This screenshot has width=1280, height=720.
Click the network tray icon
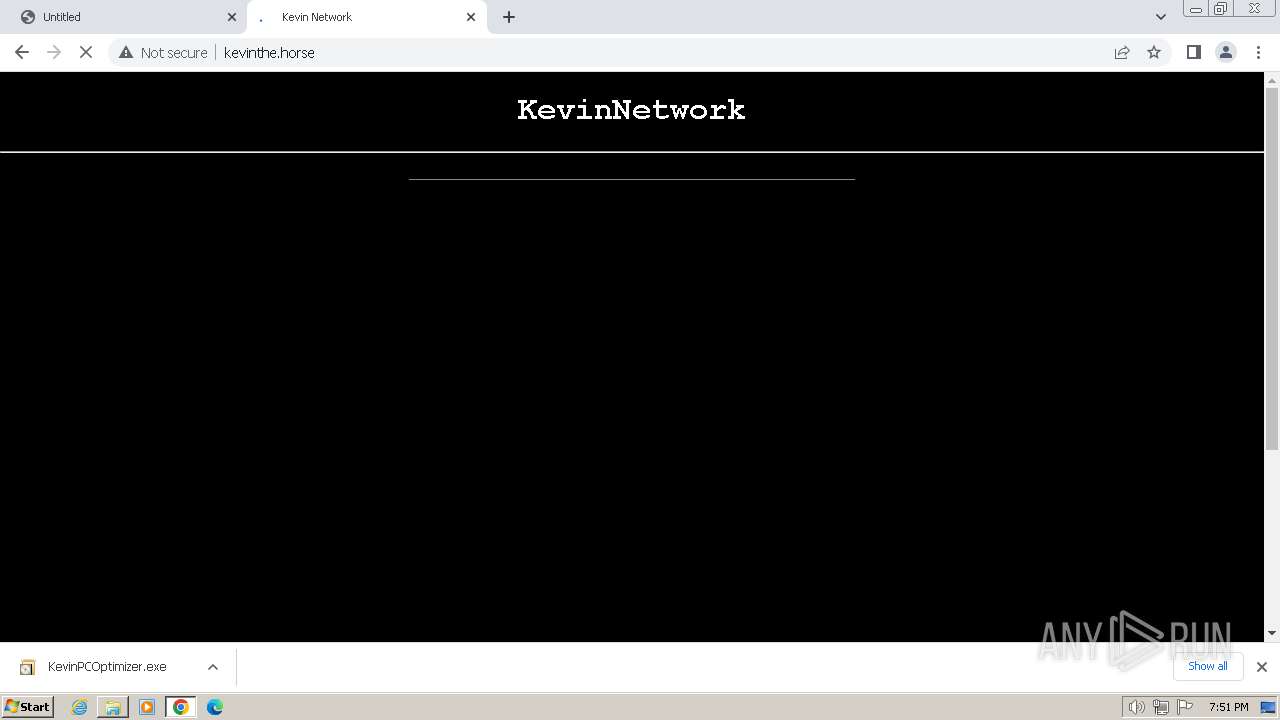pyautogui.click(x=1161, y=707)
